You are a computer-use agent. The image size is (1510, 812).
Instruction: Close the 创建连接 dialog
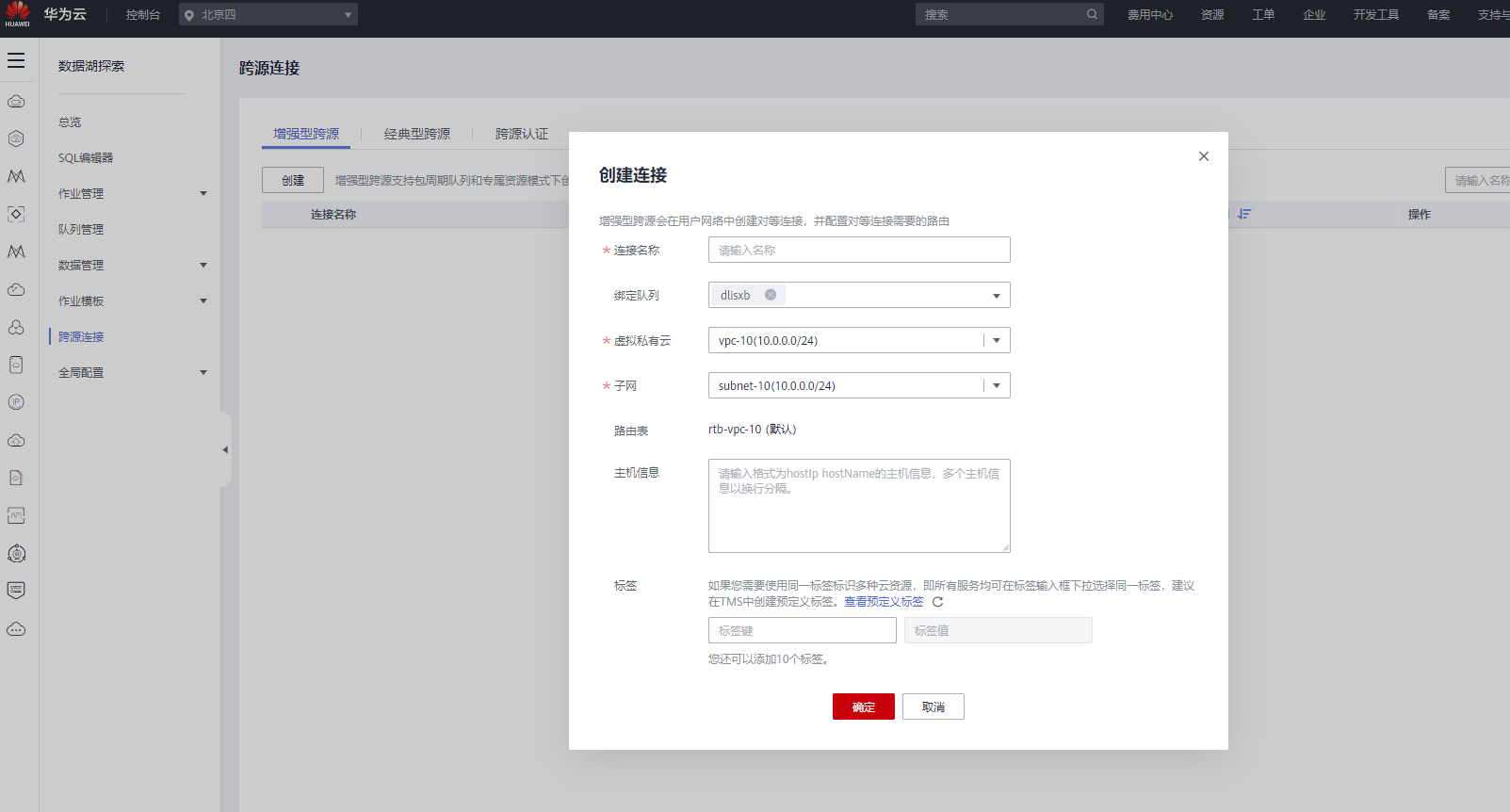click(x=1204, y=156)
